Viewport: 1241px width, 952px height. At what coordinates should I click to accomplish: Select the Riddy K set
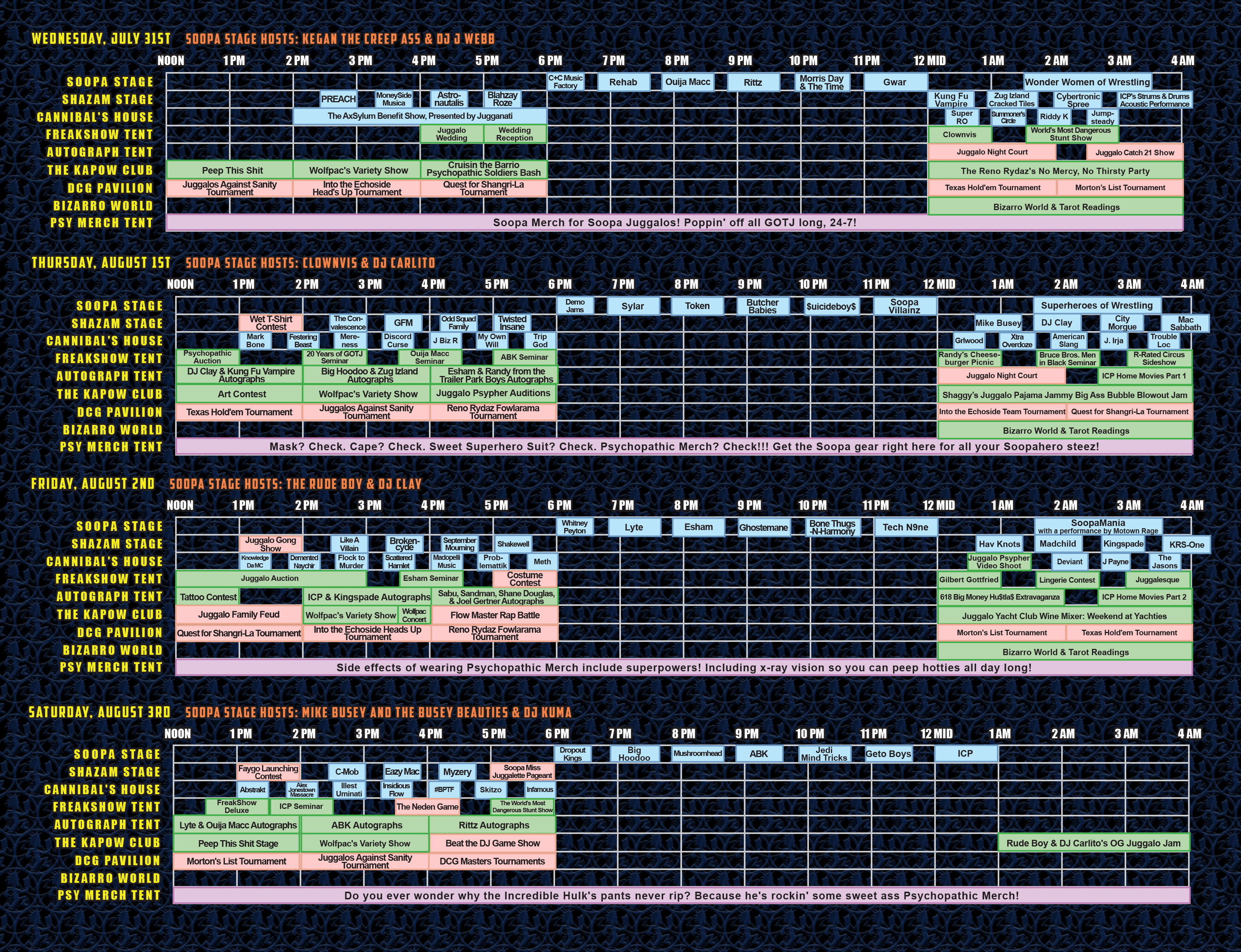1054,117
